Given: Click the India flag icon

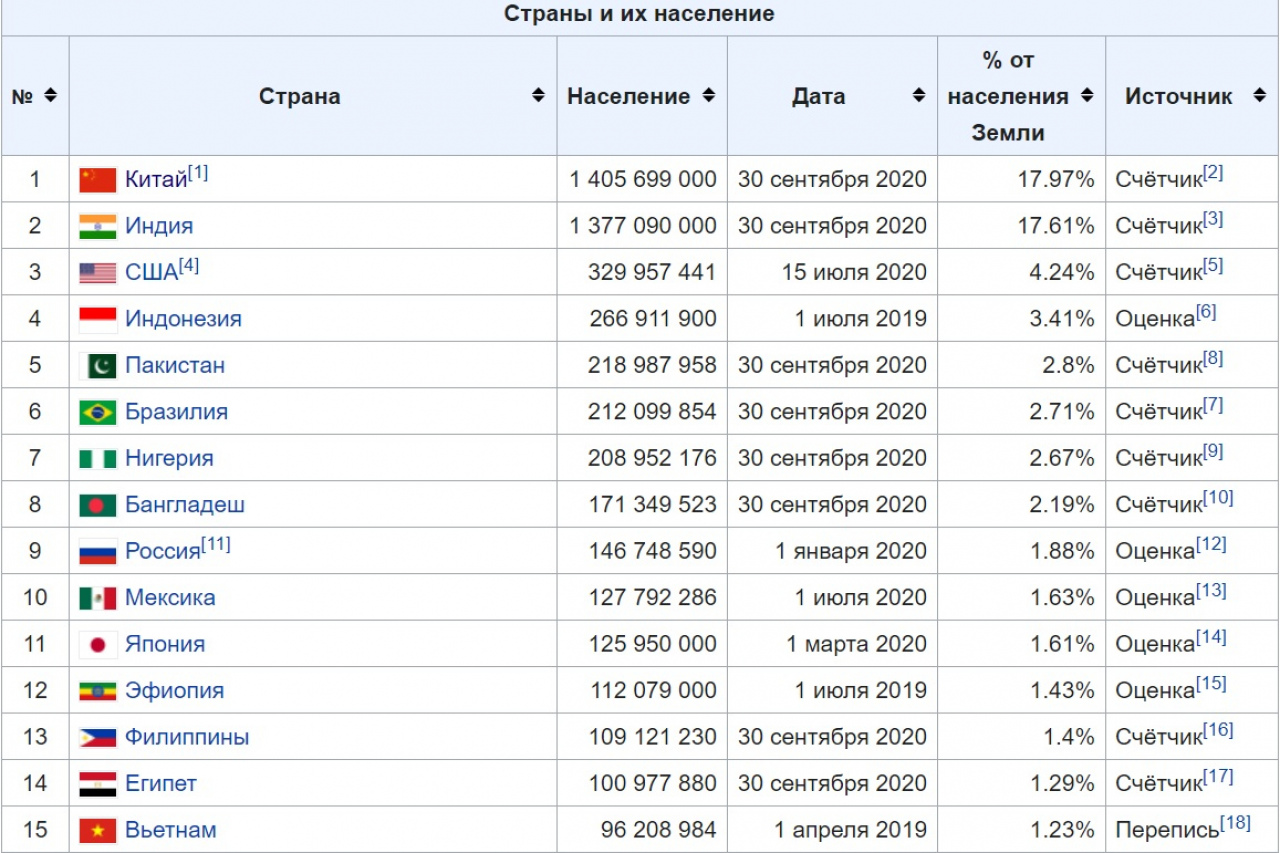Looking at the screenshot, I should [98, 226].
